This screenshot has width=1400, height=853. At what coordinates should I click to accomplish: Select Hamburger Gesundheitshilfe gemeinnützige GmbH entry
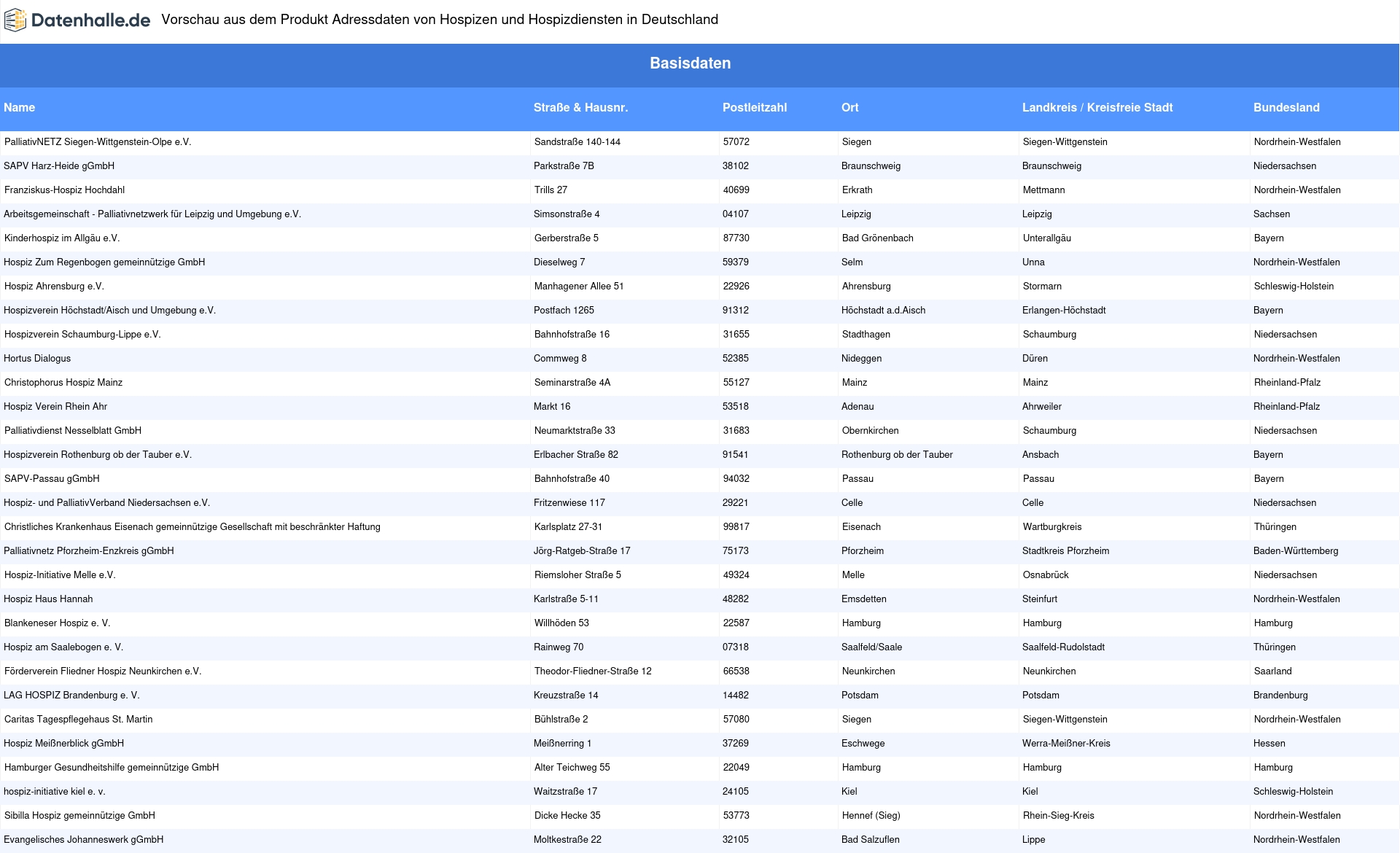coord(112,768)
